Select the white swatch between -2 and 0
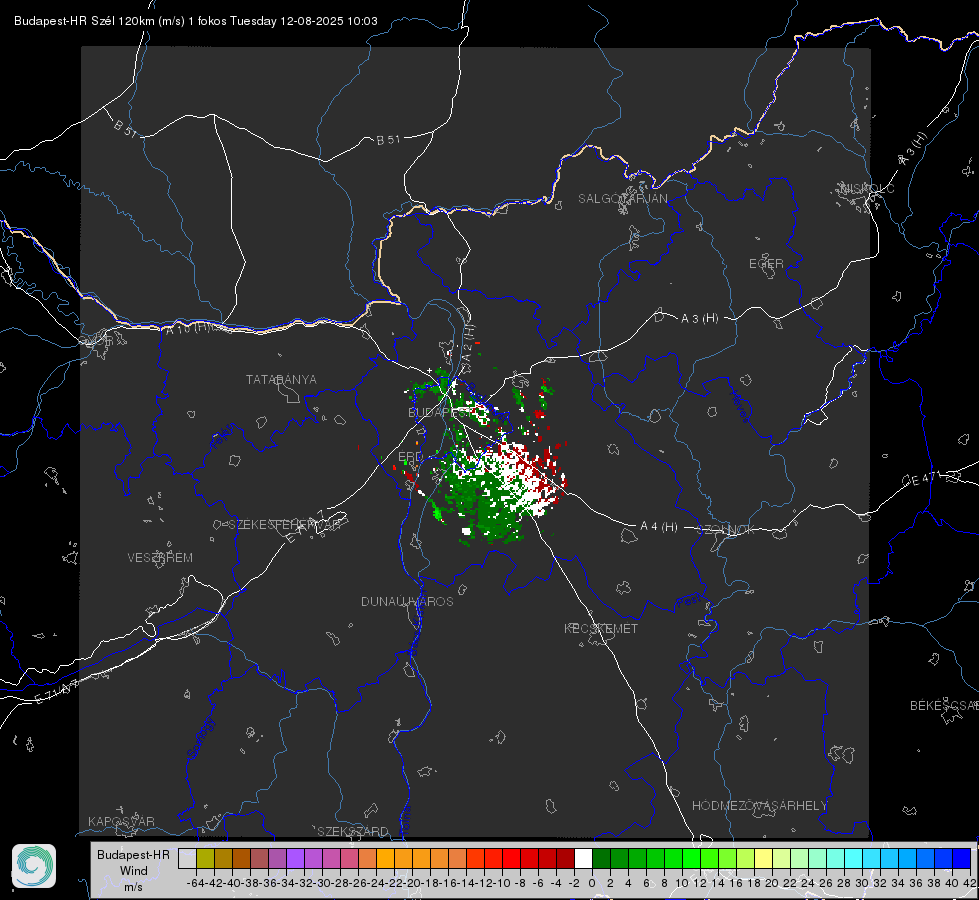This screenshot has width=979, height=900. point(583,858)
